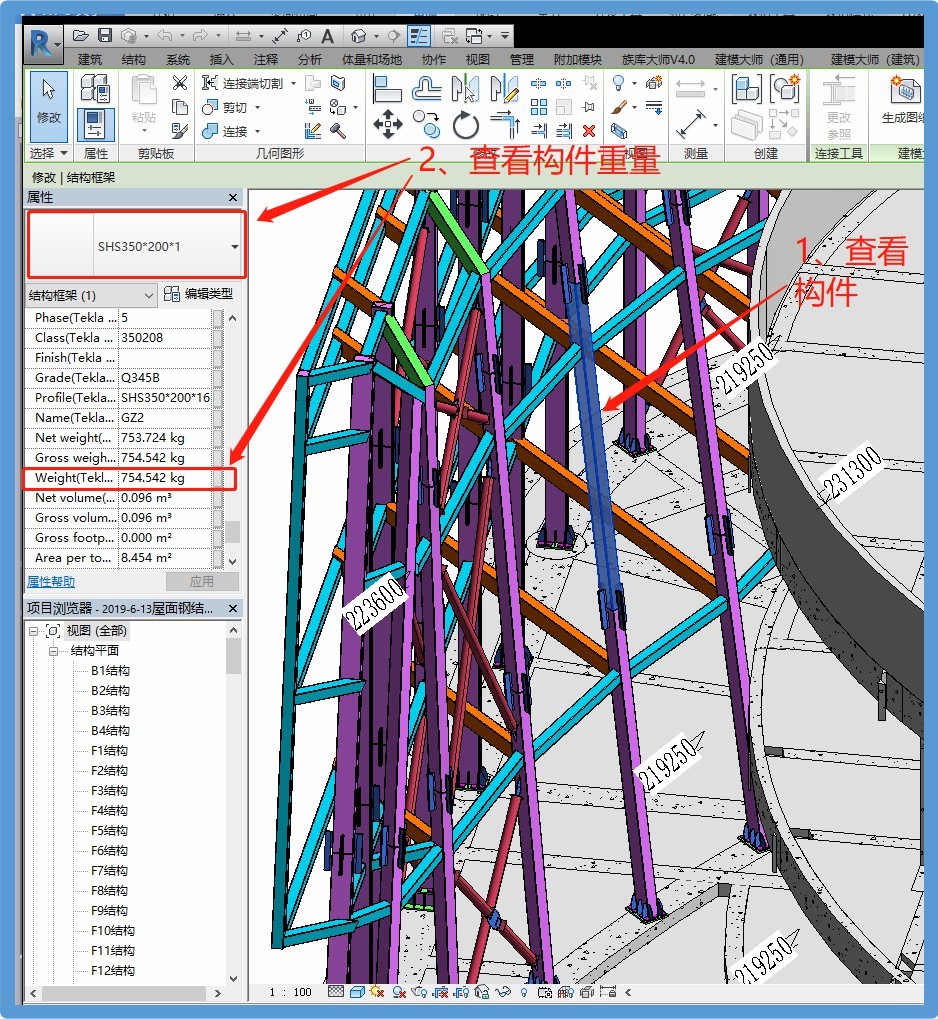Select the Trim/Extend to Corner icon

click(x=505, y=124)
